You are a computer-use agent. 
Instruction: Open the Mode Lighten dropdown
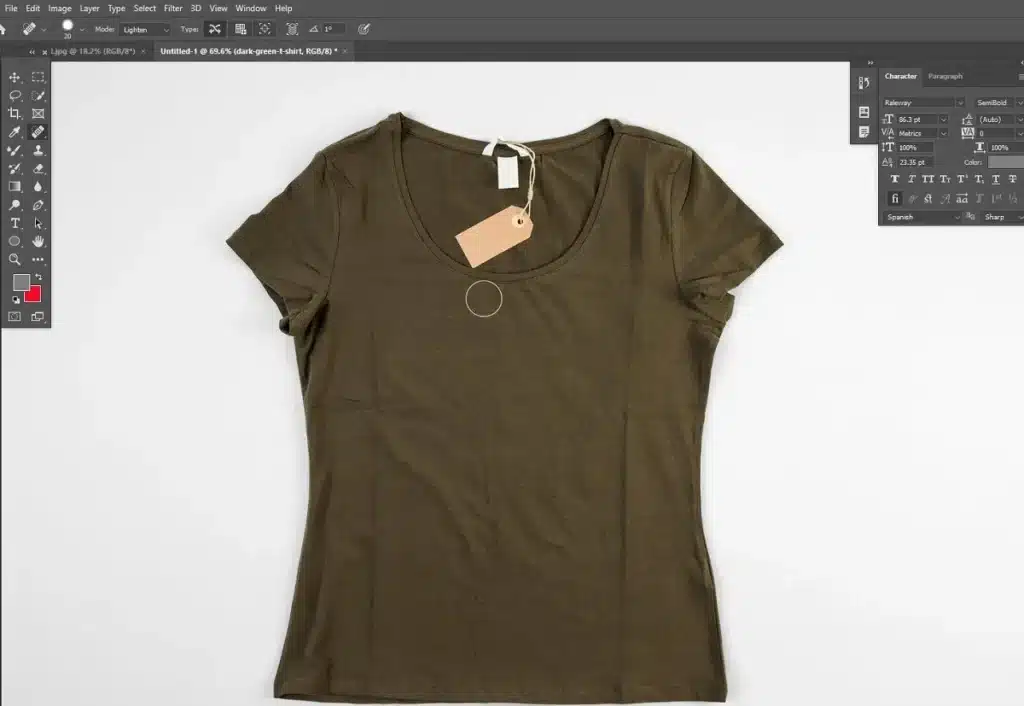coord(145,29)
